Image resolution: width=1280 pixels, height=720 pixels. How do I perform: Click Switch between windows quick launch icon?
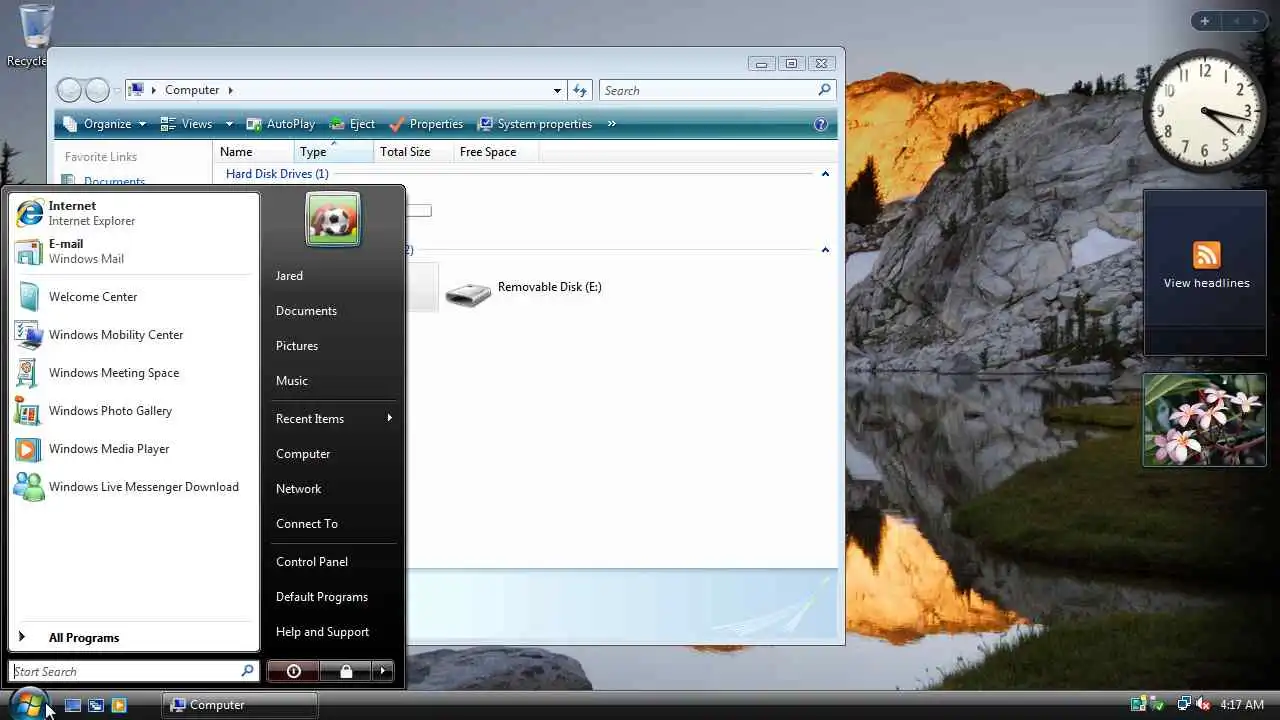pyautogui.click(x=96, y=705)
